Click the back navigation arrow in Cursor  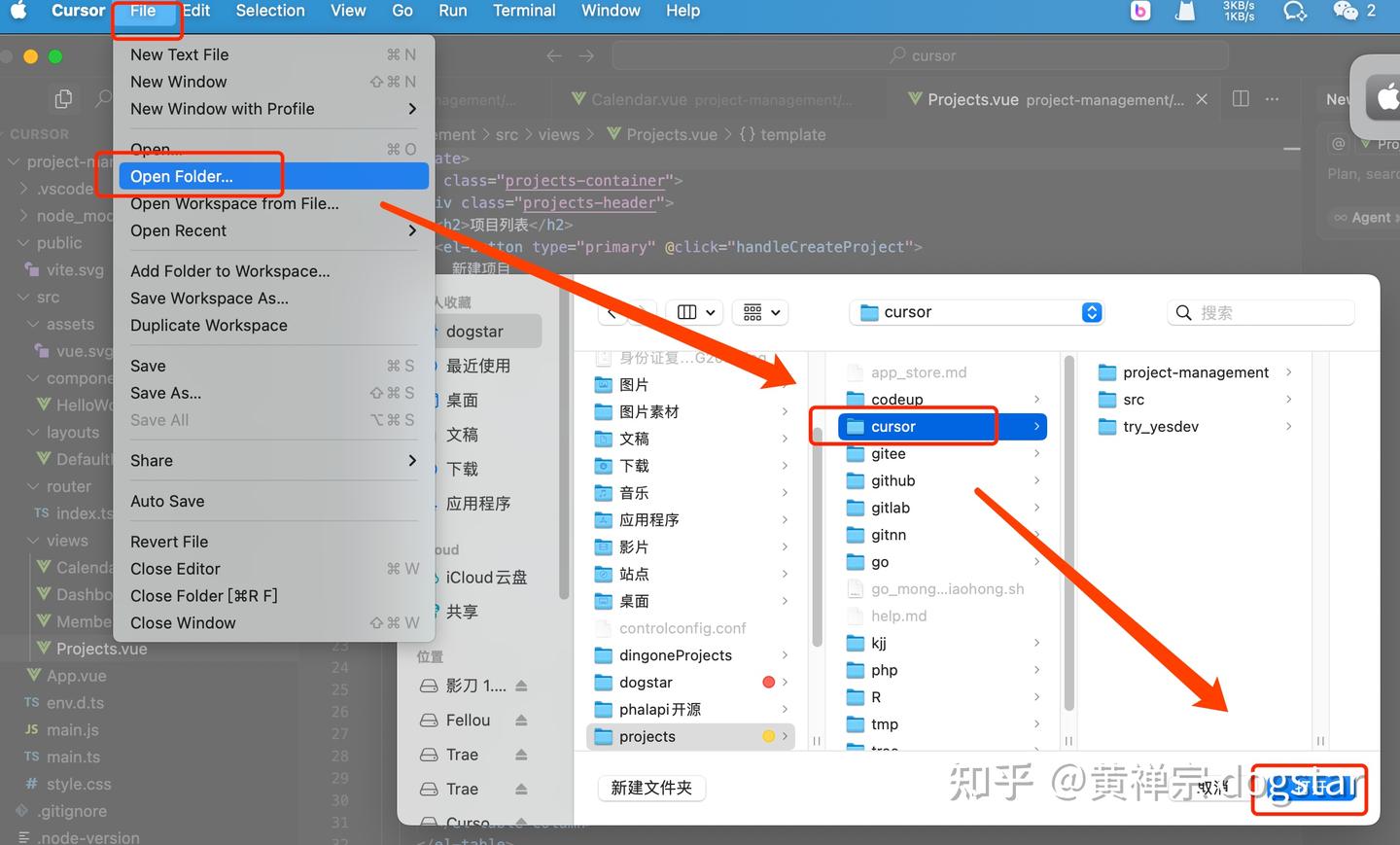click(553, 55)
